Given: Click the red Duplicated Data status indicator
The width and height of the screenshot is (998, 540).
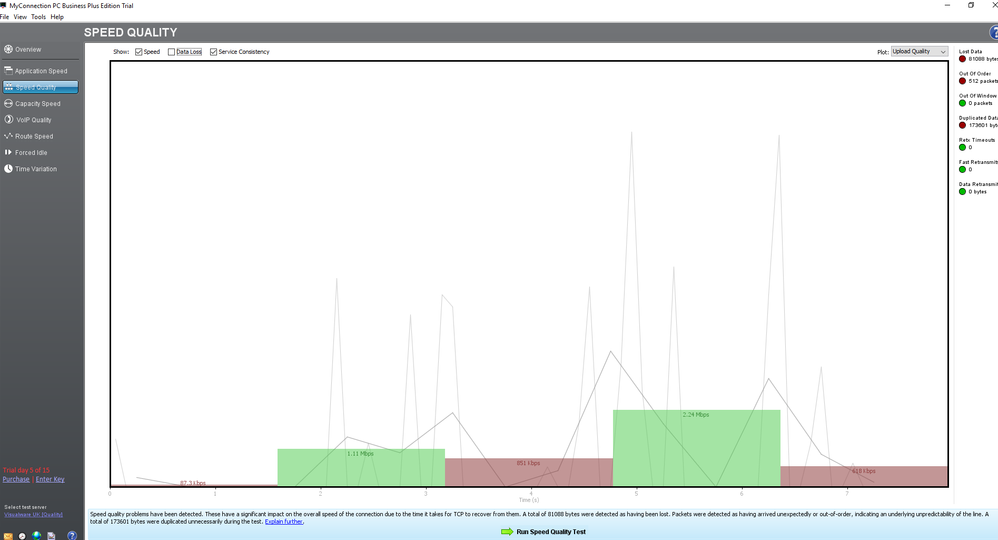Looking at the screenshot, I should point(962,125).
